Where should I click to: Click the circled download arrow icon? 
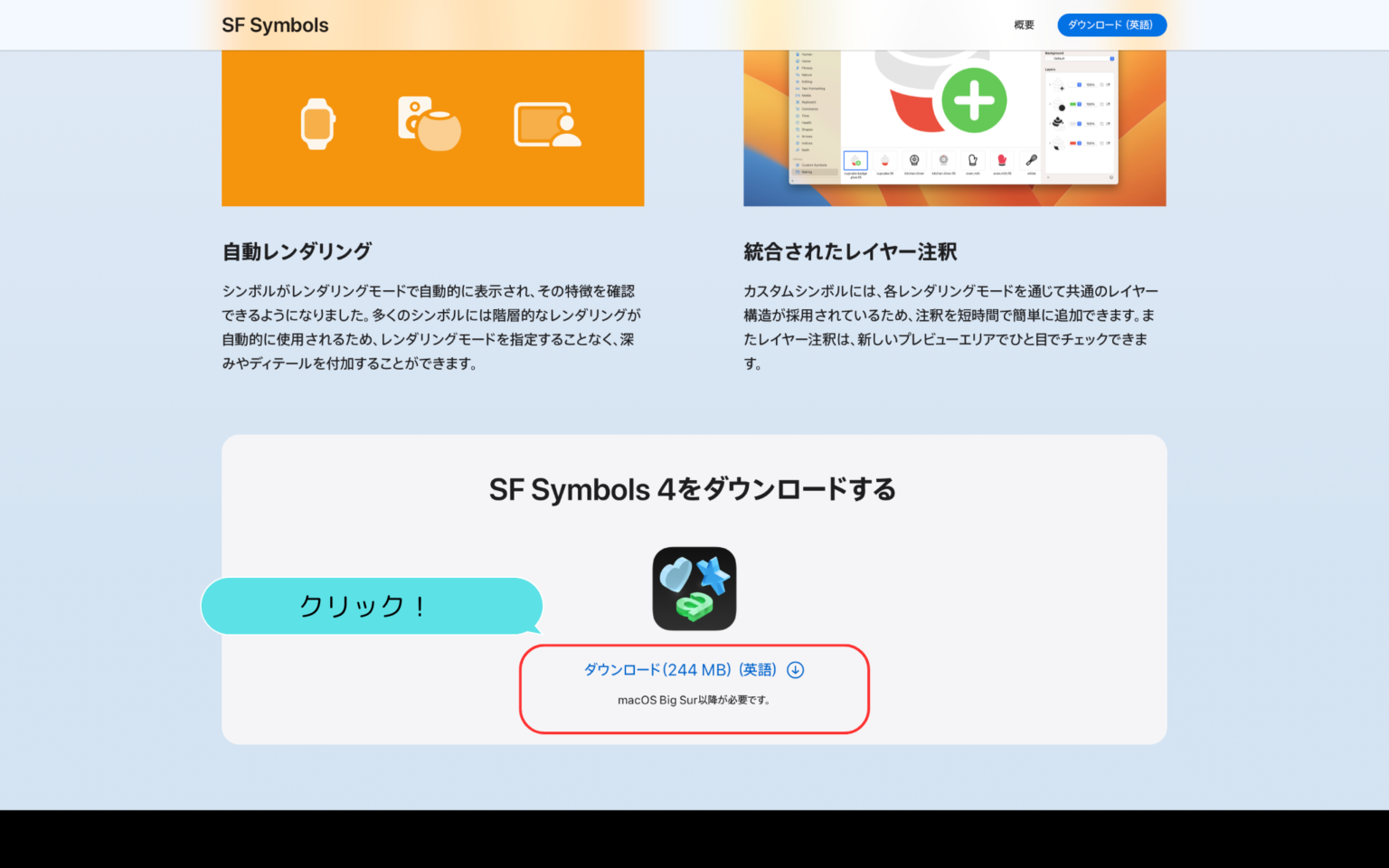tap(795, 670)
